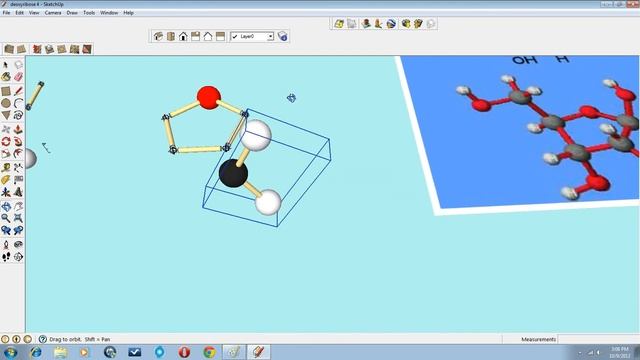
Task: Activate the Paint Bucket tool
Action: 6,77
